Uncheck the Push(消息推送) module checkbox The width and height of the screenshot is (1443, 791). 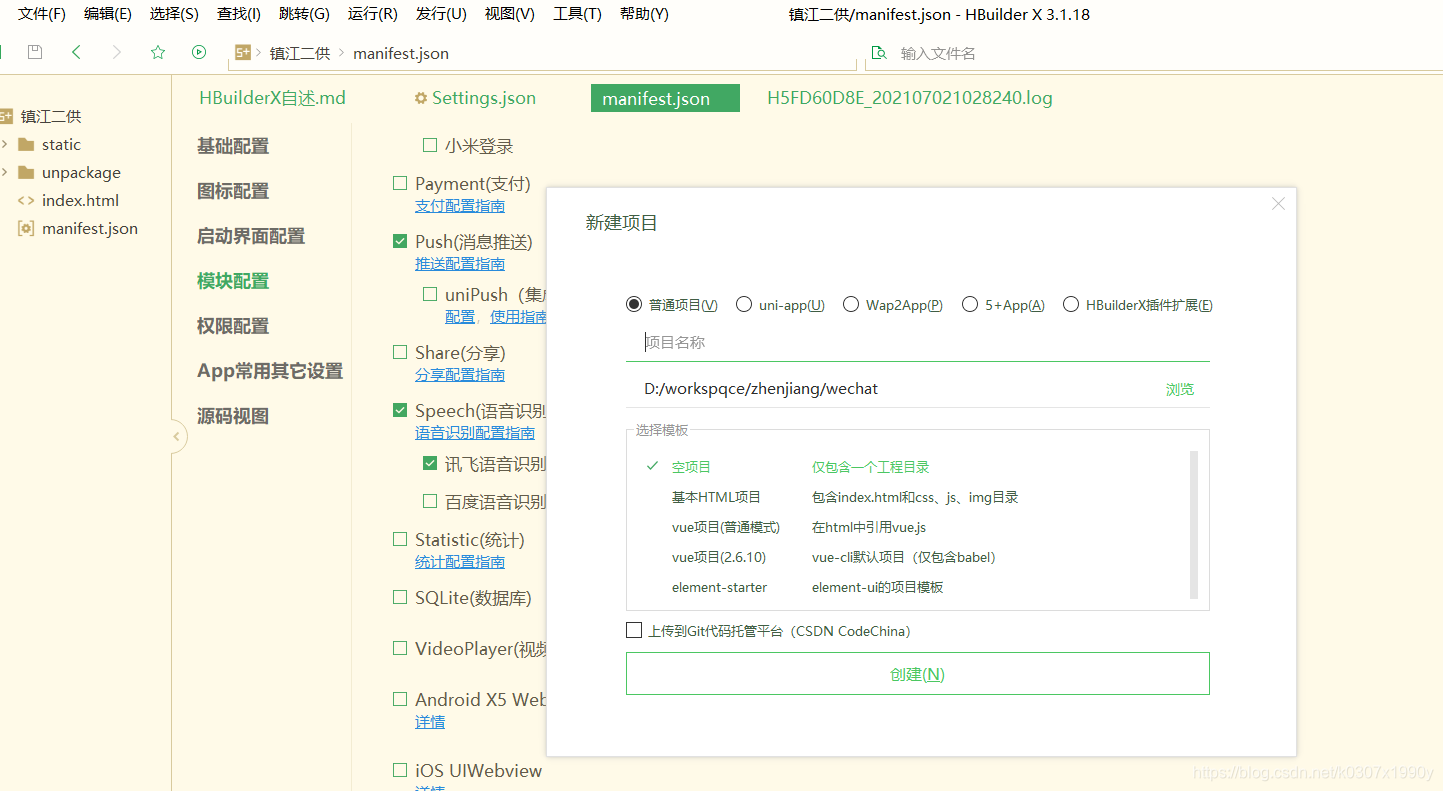pos(399,241)
